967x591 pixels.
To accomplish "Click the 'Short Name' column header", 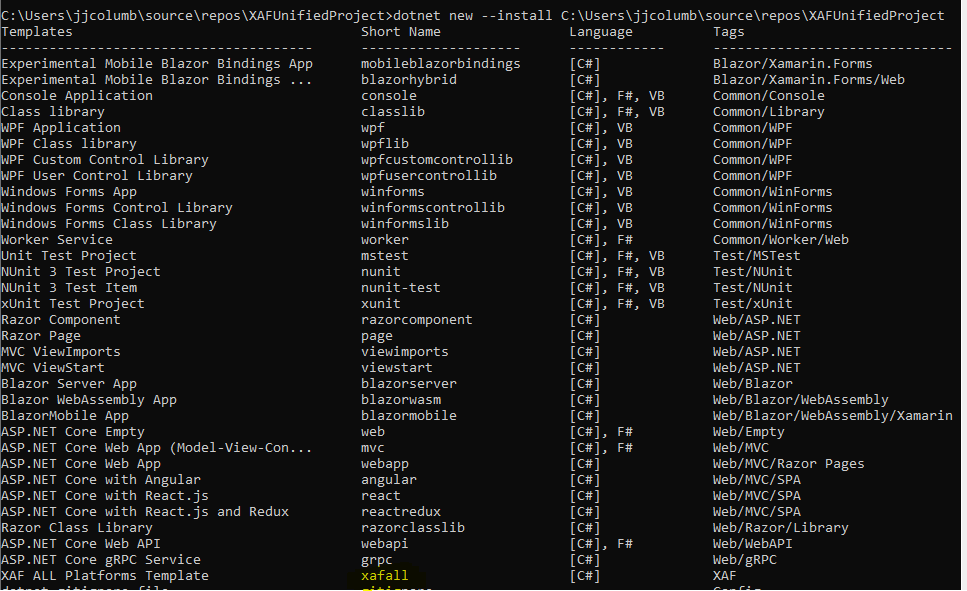I will tap(401, 31).
